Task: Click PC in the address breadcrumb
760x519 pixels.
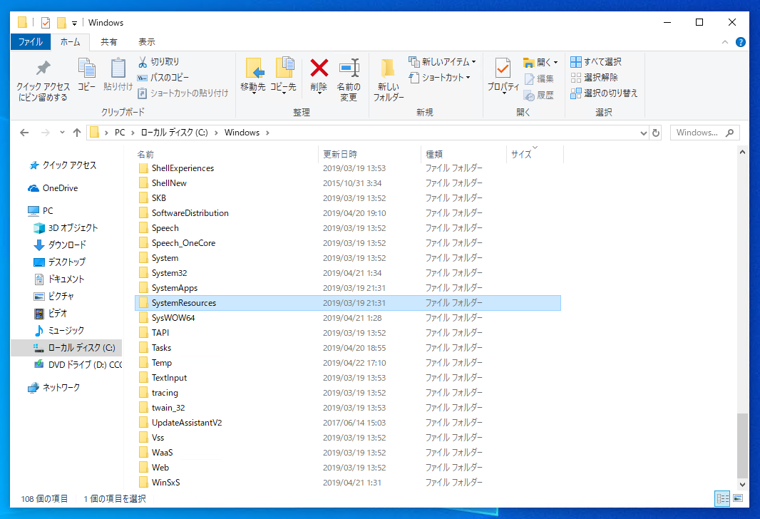Action: 120,133
